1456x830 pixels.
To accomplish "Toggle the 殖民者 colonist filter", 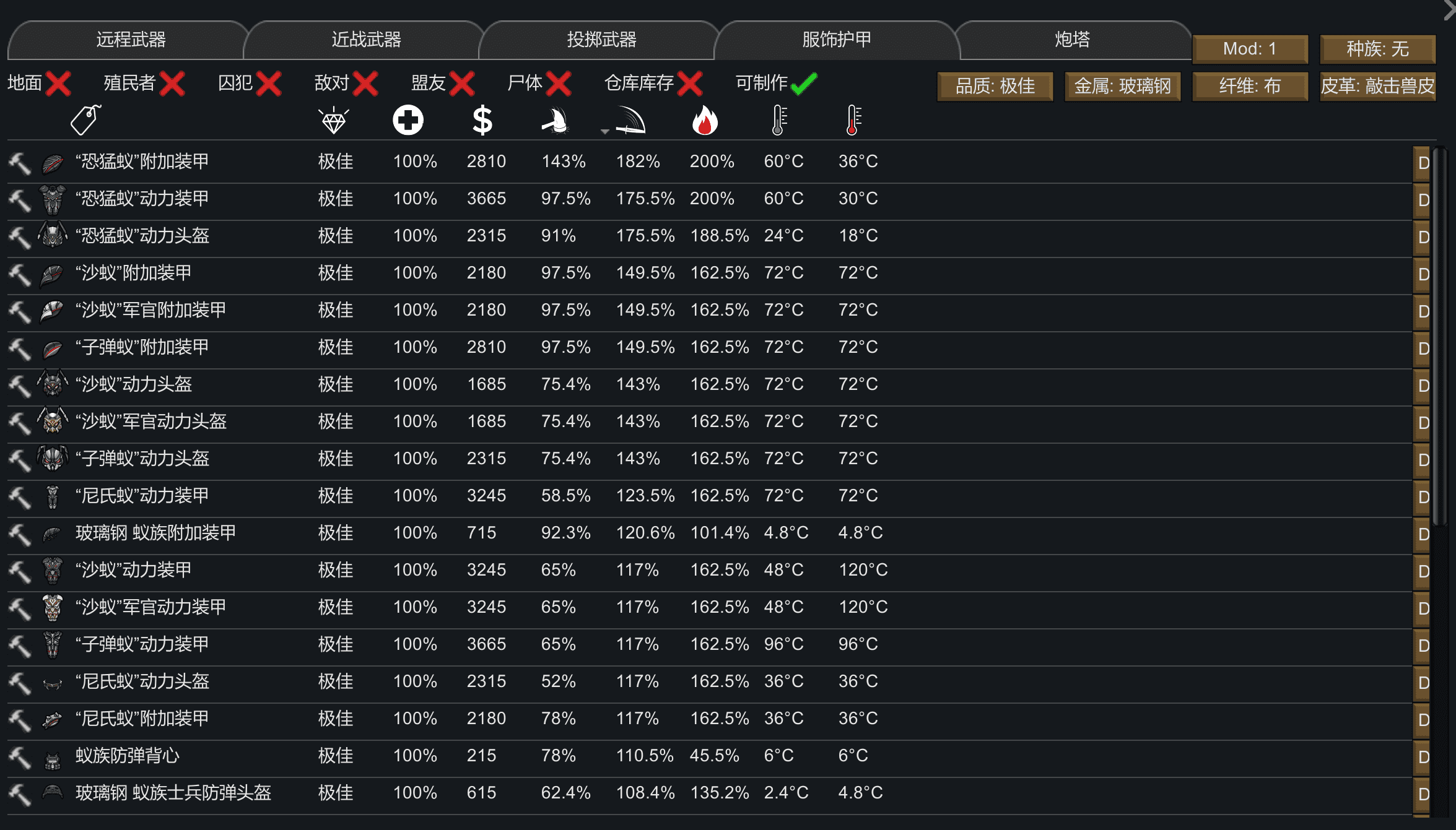I will pyautogui.click(x=145, y=83).
